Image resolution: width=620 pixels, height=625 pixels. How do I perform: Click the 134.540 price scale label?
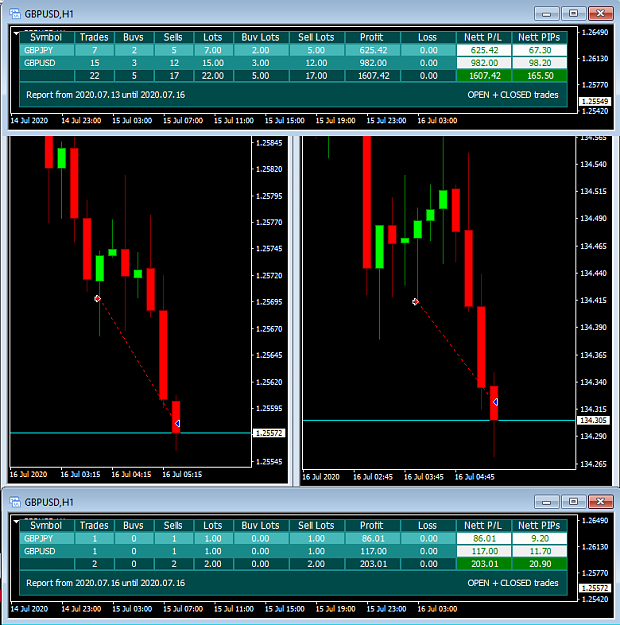(x=593, y=164)
